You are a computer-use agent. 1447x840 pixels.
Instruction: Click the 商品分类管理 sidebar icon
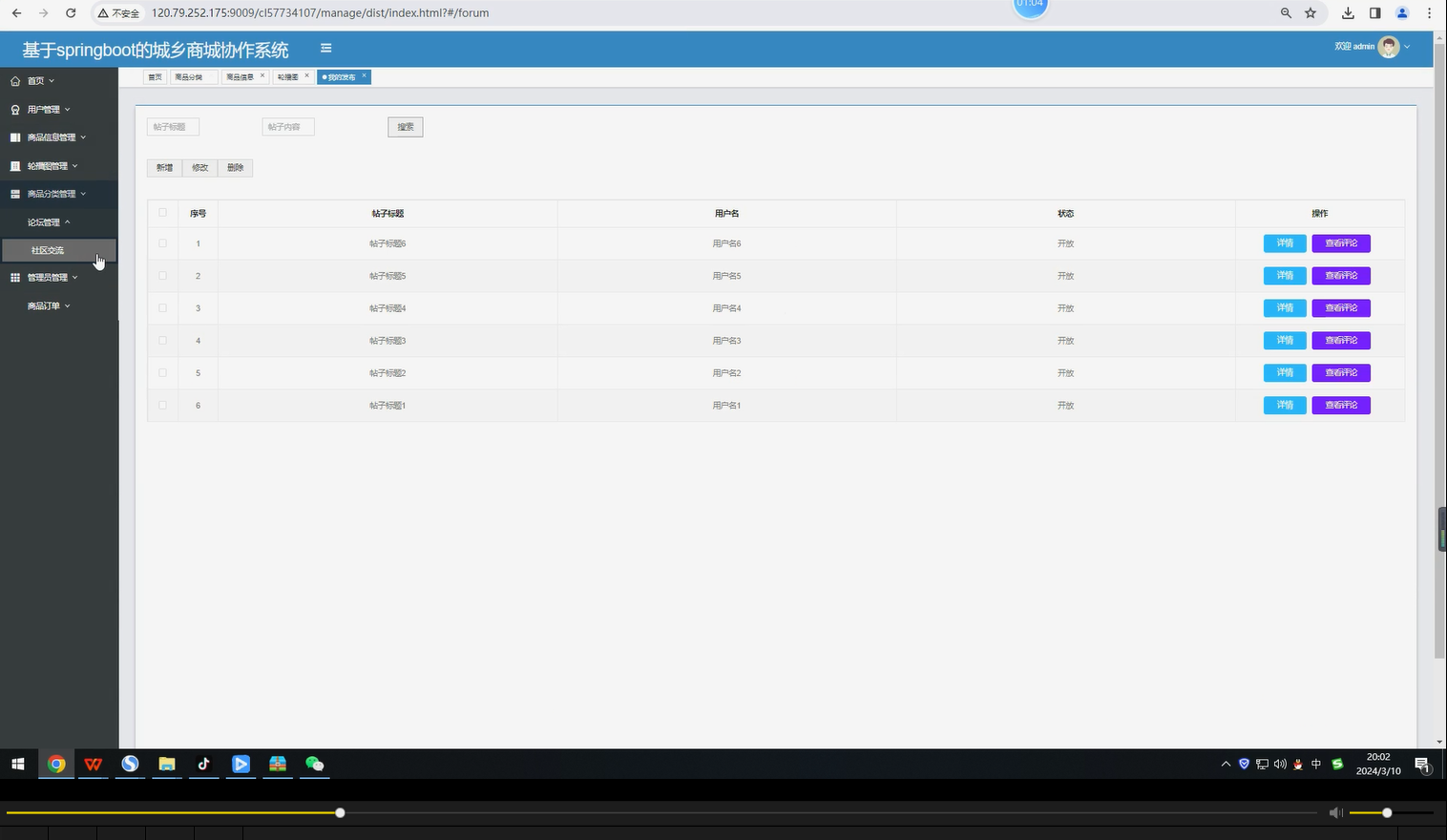[15, 194]
